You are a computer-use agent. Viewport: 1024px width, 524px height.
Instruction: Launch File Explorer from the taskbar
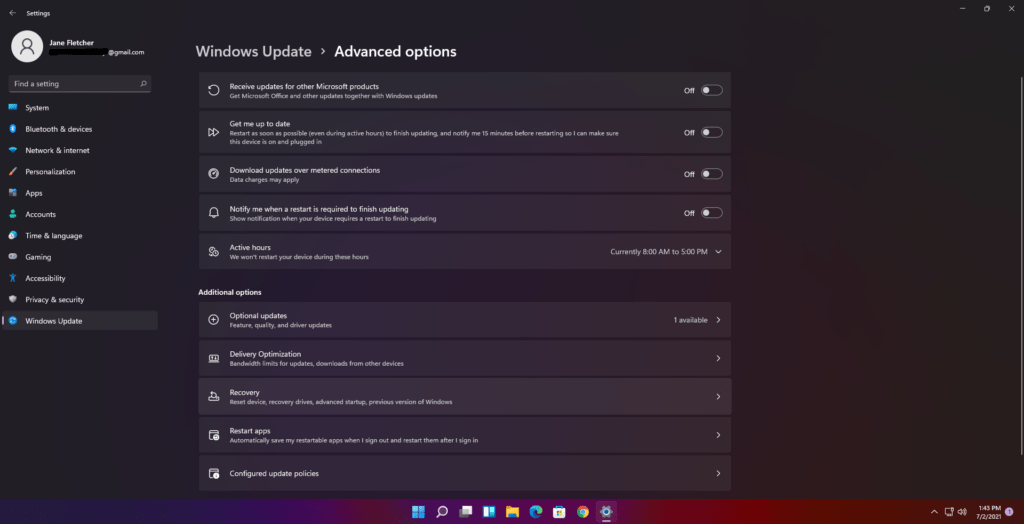click(x=513, y=512)
